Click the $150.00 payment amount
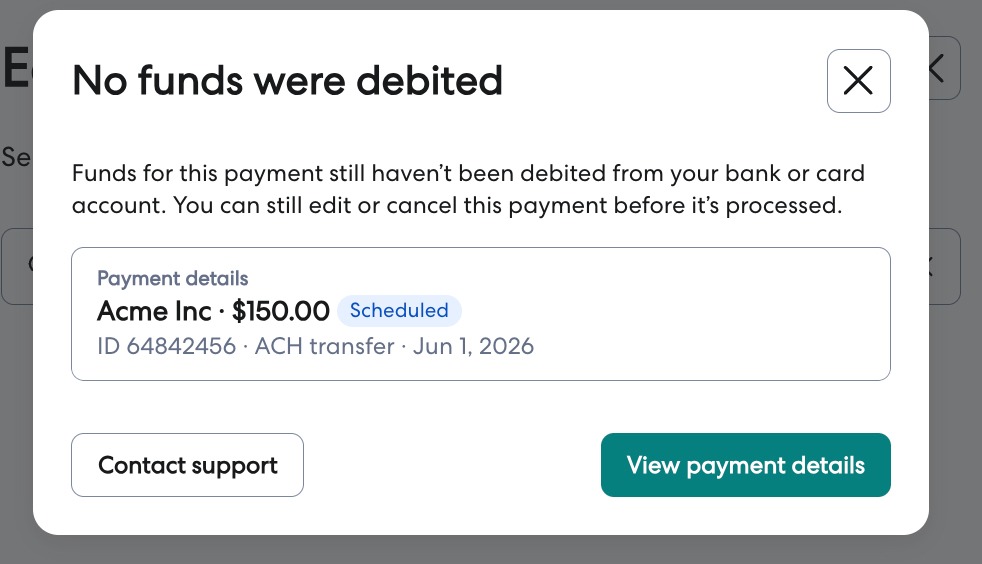This screenshot has height=564, width=982. pyautogui.click(x=281, y=311)
